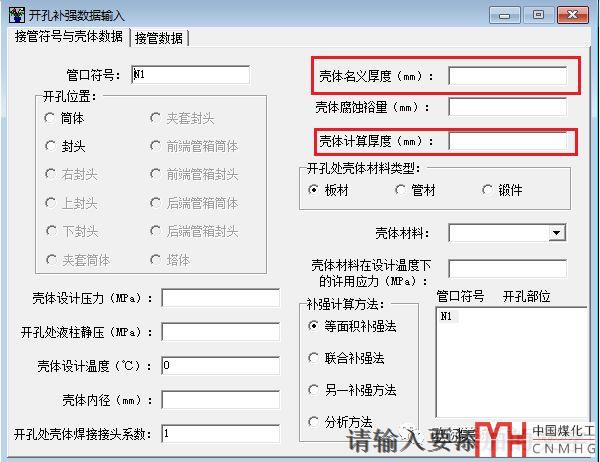Image resolution: width=600 pixels, height=462 pixels.
Task: Minimize the 开孔补强数据输入 window
Action: [x=505, y=15]
